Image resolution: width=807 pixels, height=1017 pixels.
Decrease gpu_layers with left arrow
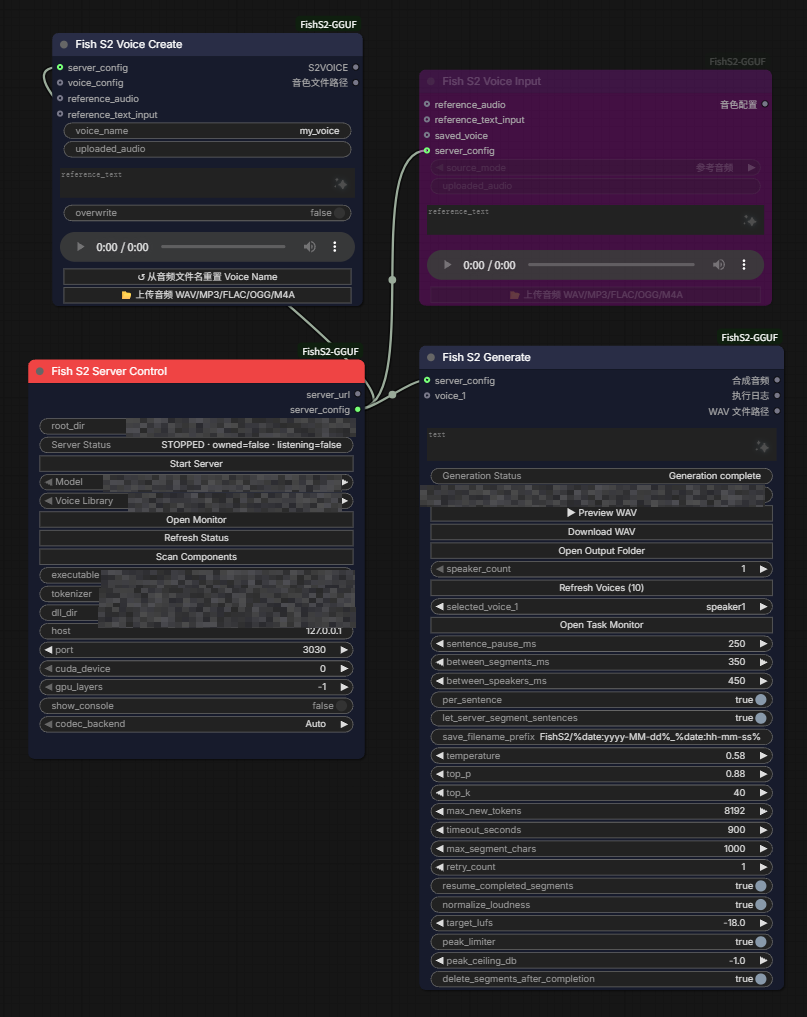[x=48, y=687]
